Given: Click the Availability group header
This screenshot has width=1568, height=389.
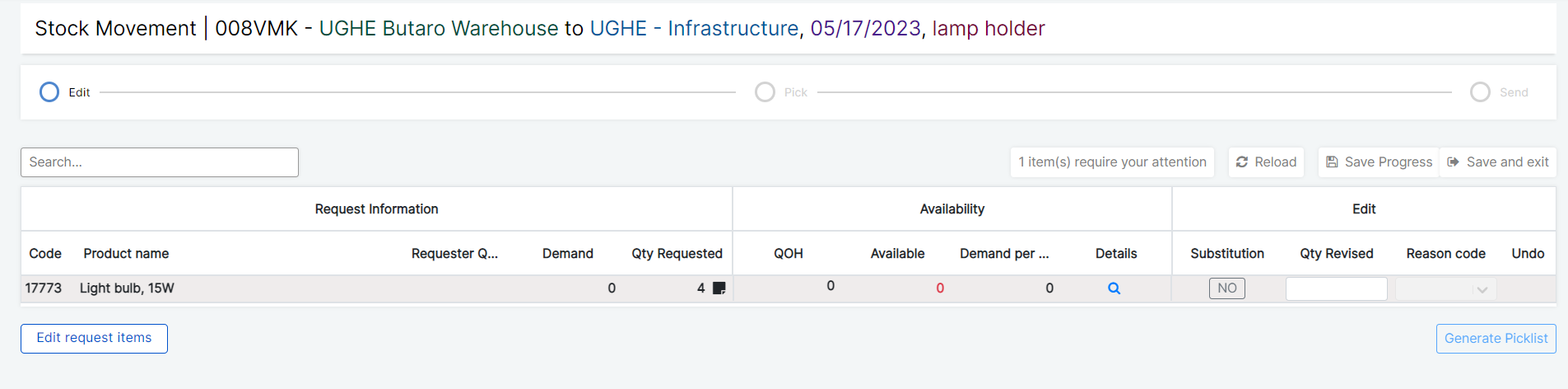Looking at the screenshot, I should click(952, 209).
